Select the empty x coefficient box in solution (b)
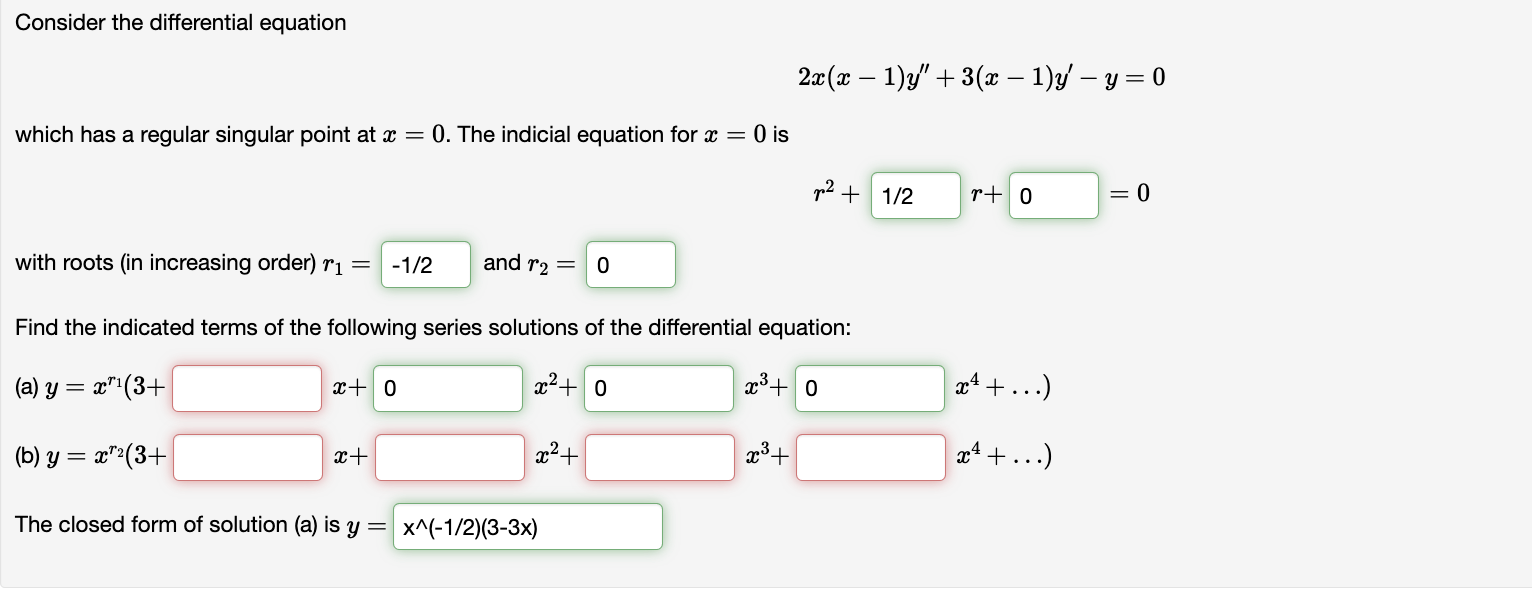This screenshot has height=608, width=1532. pyautogui.click(x=246, y=457)
